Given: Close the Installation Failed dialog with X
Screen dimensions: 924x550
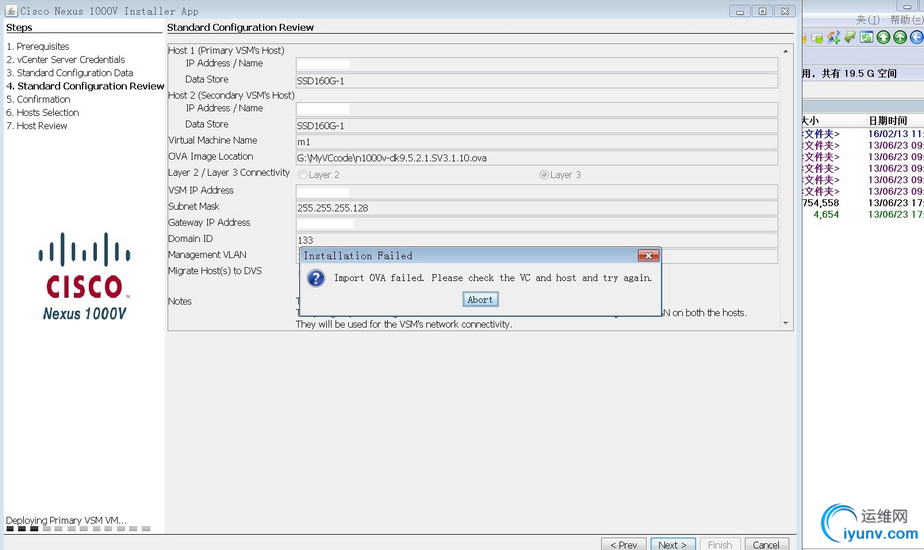Looking at the screenshot, I should [x=648, y=255].
